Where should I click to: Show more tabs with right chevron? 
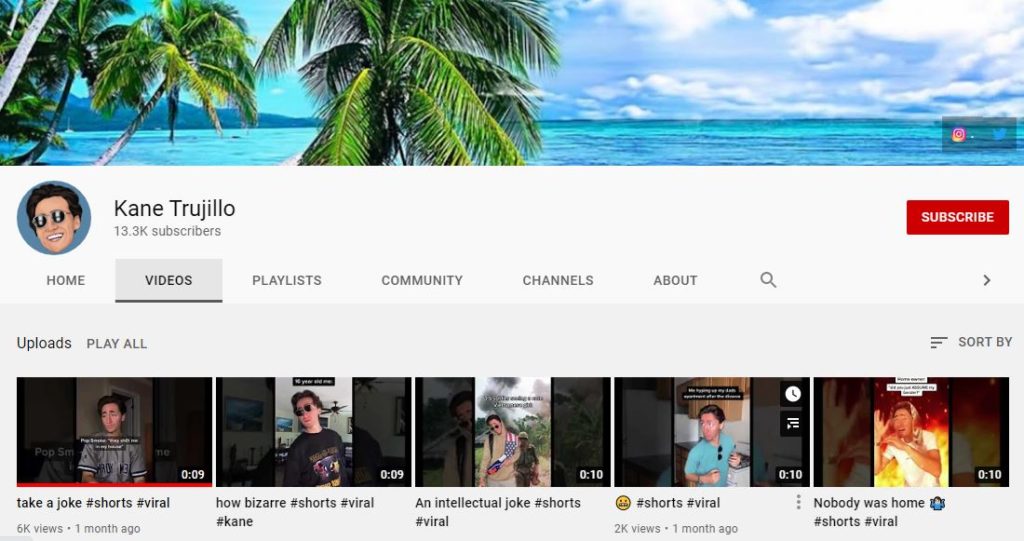pos(987,280)
